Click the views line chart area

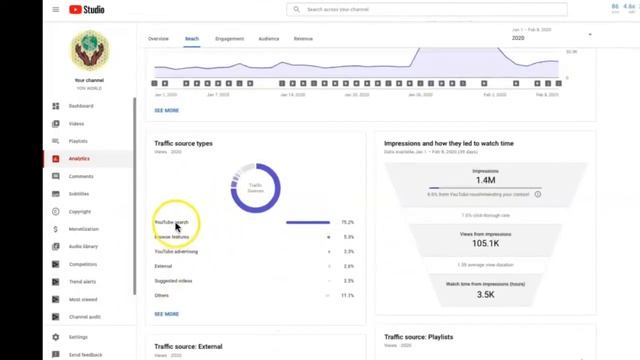pyautogui.click(x=356, y=63)
